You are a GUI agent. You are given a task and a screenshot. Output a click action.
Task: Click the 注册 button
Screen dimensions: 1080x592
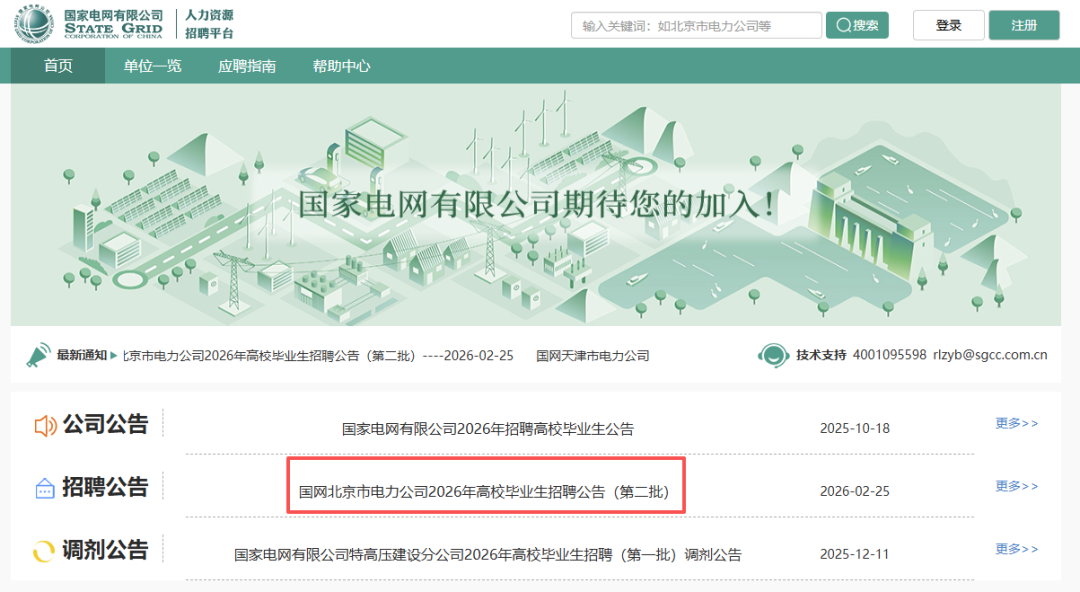pyautogui.click(x=1023, y=24)
